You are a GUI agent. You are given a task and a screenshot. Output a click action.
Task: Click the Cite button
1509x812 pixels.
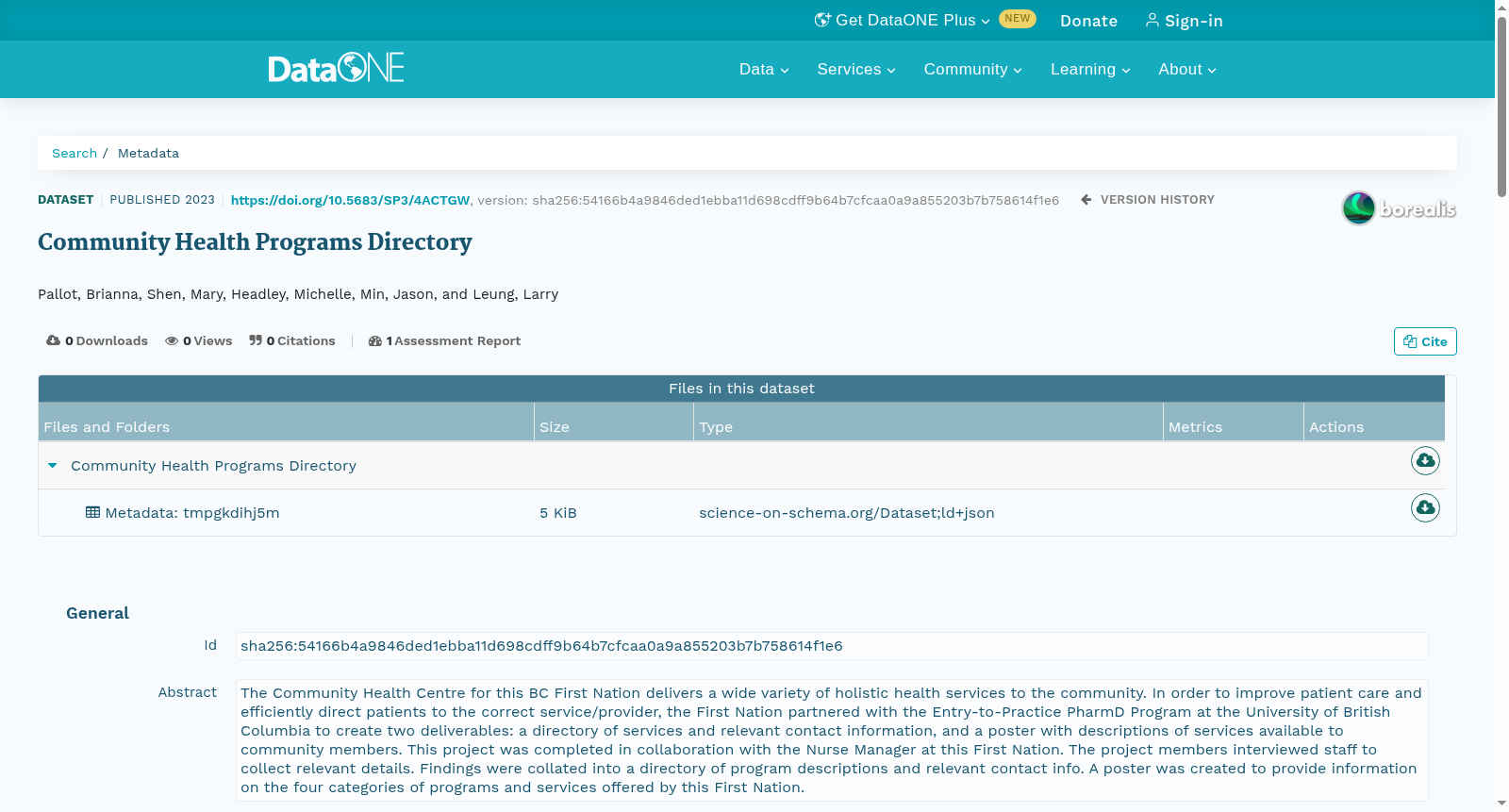(1425, 341)
